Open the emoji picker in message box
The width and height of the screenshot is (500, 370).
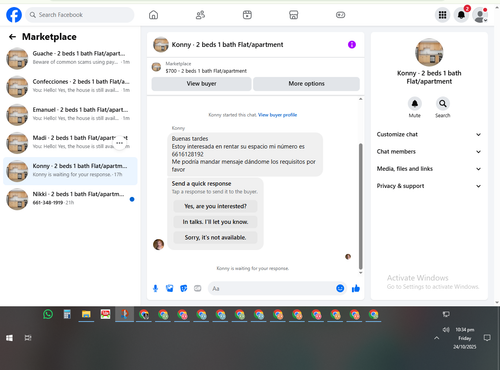pyautogui.click(x=340, y=288)
